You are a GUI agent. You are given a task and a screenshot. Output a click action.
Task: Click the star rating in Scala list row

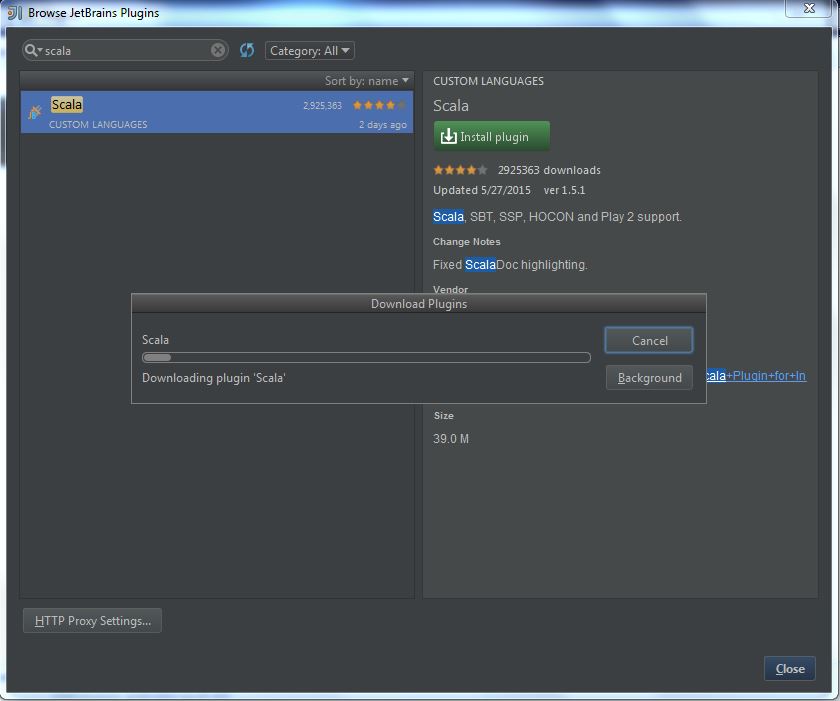[379, 105]
